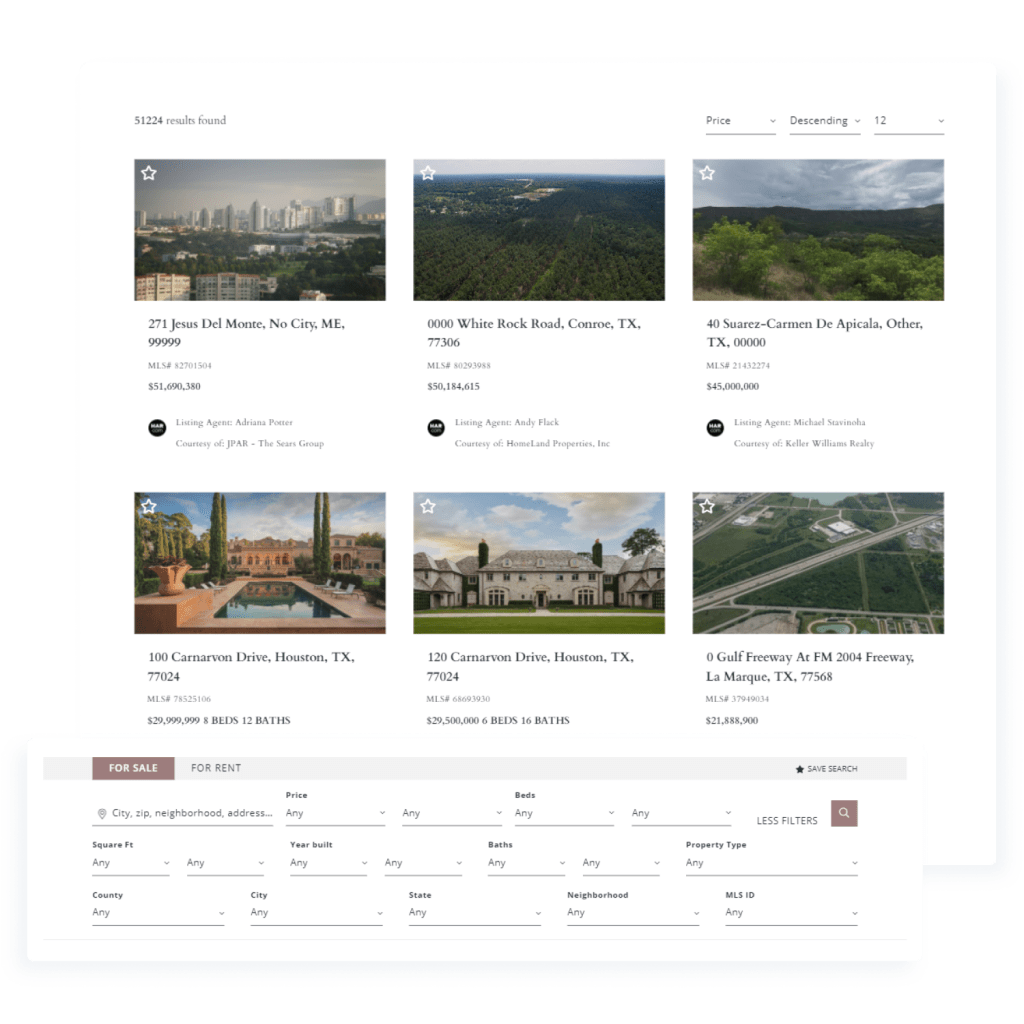Expand the State filter dropdown

tap(475, 913)
